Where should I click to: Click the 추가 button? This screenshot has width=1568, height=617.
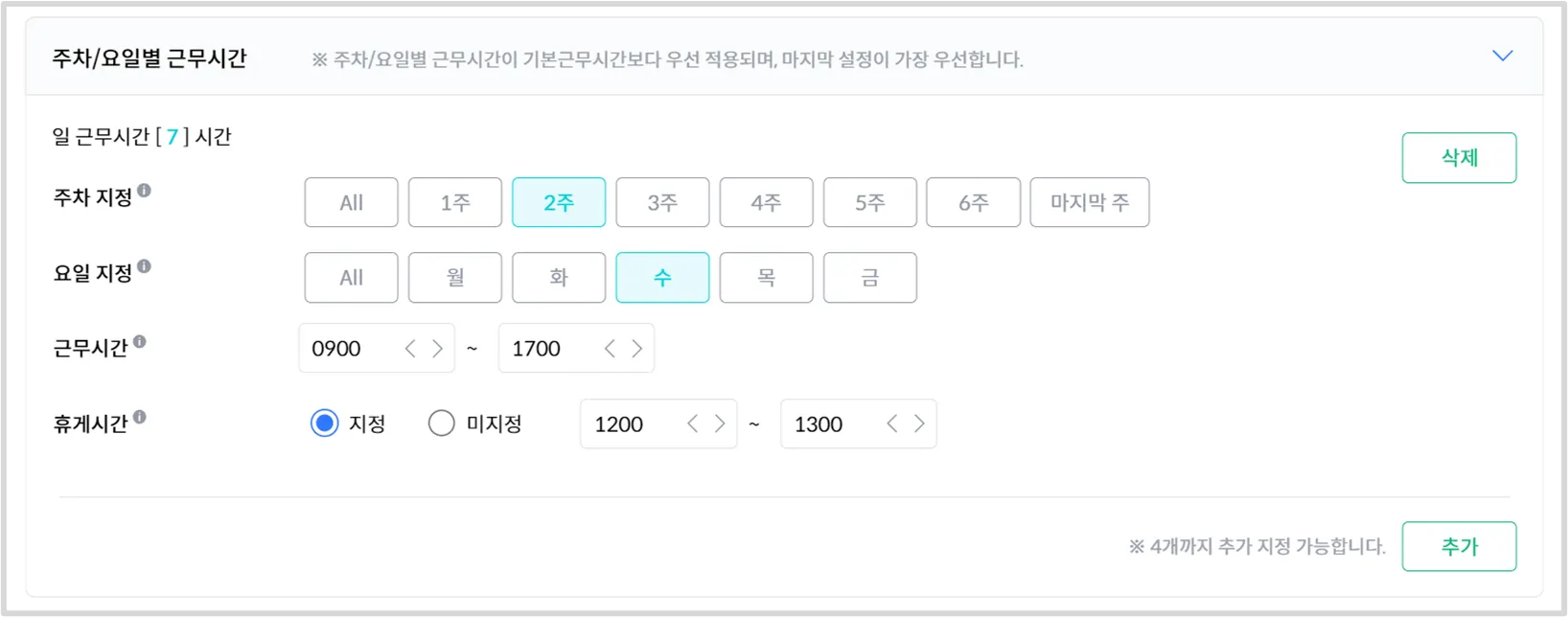pyautogui.click(x=1459, y=546)
